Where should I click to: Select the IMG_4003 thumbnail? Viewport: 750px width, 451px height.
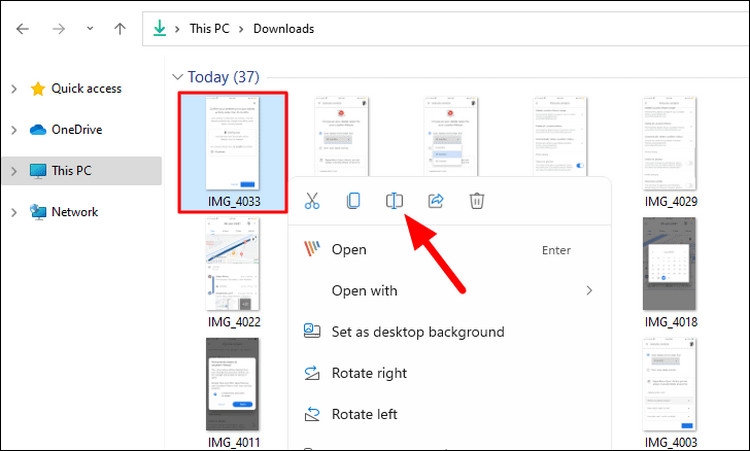670,384
